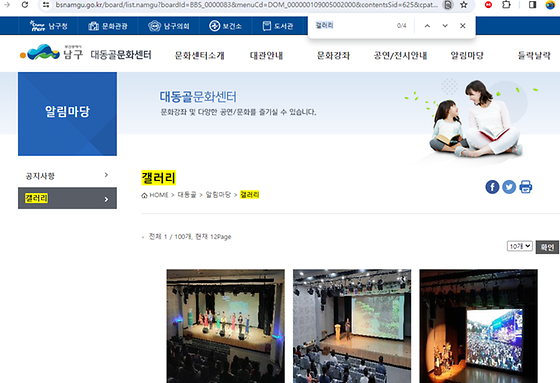The width and height of the screenshot is (560, 383).
Task: Click the chevron beside sidebar 갤러리
Action: click(106, 199)
